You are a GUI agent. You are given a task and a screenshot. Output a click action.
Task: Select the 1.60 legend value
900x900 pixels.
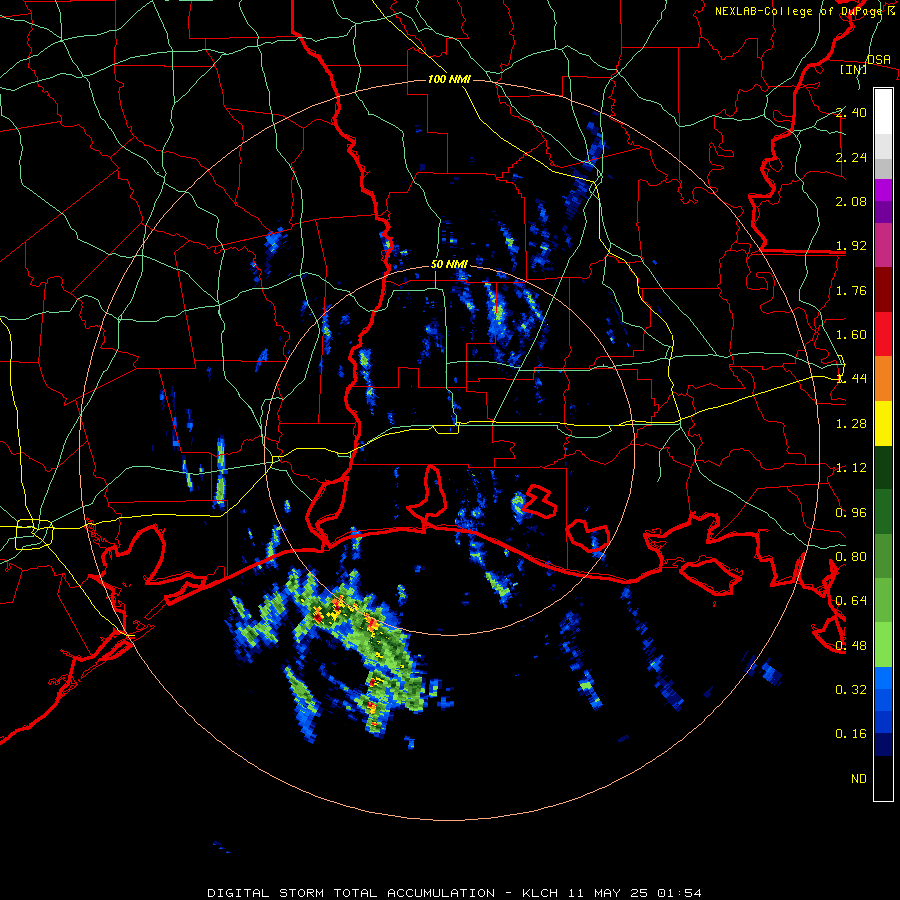coord(851,335)
